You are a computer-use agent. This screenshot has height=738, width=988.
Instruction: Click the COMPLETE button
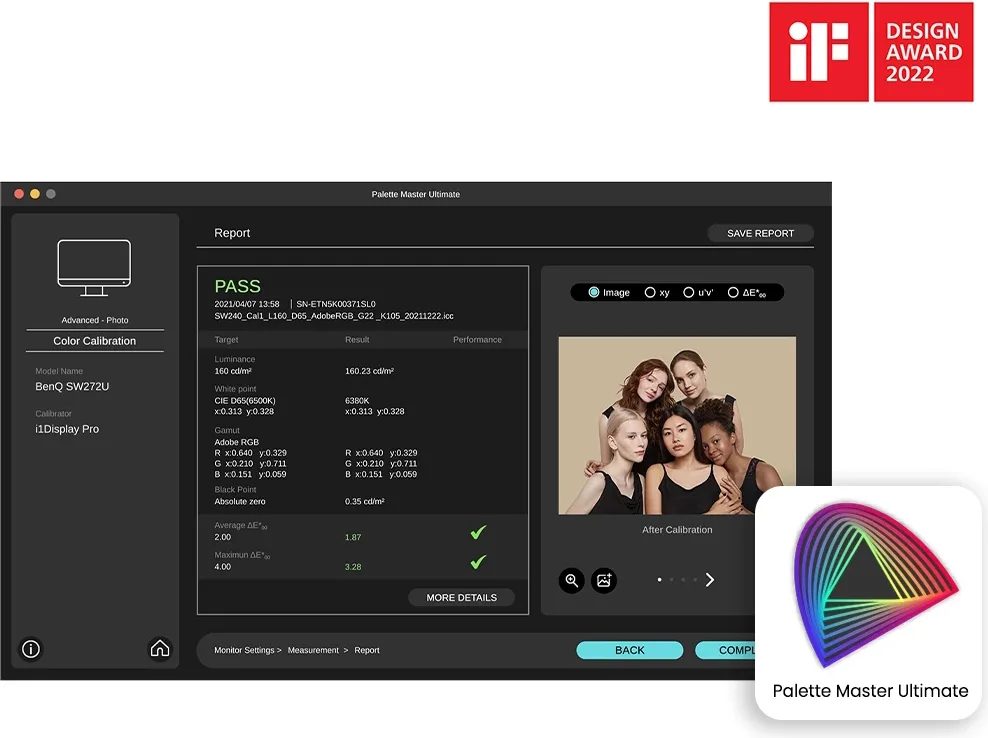tap(725, 650)
